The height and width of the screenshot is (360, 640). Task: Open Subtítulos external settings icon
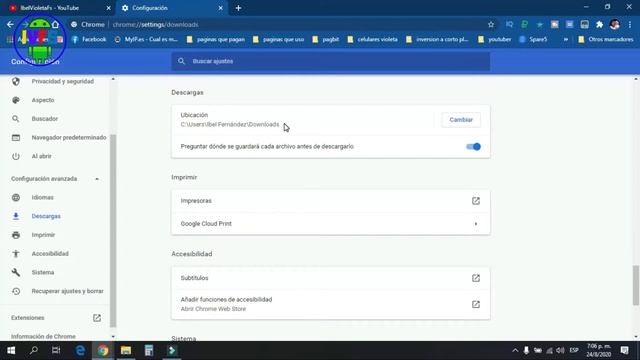[476, 278]
